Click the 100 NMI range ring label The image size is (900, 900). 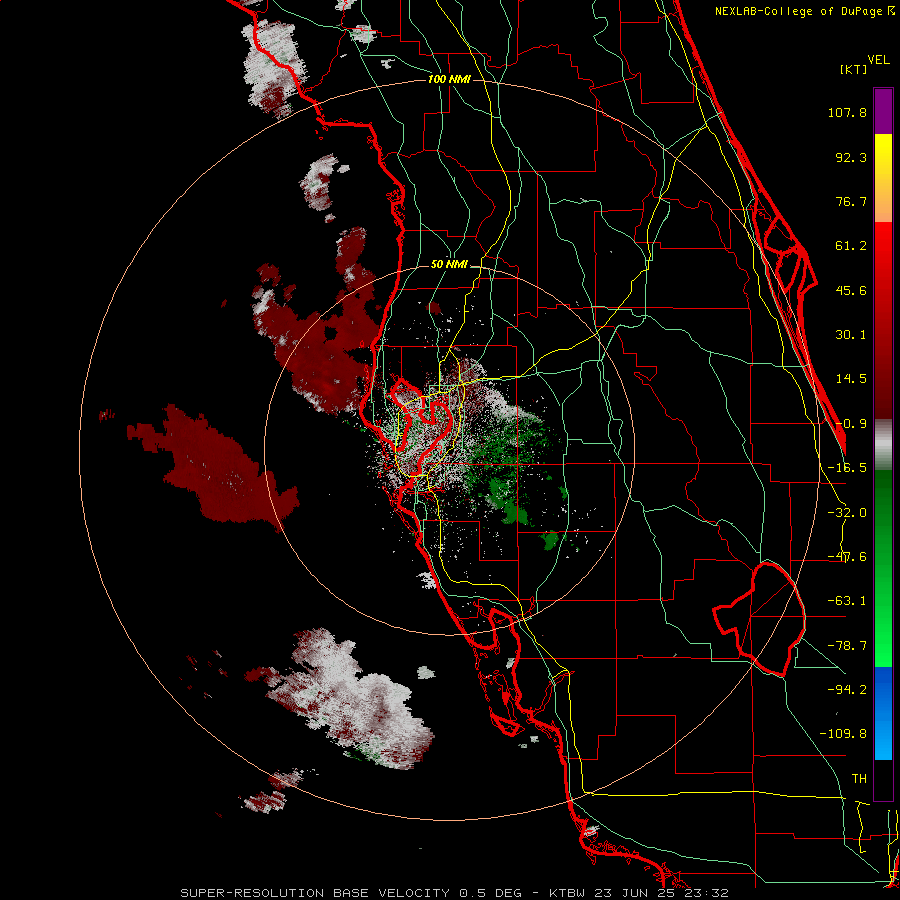tap(449, 79)
